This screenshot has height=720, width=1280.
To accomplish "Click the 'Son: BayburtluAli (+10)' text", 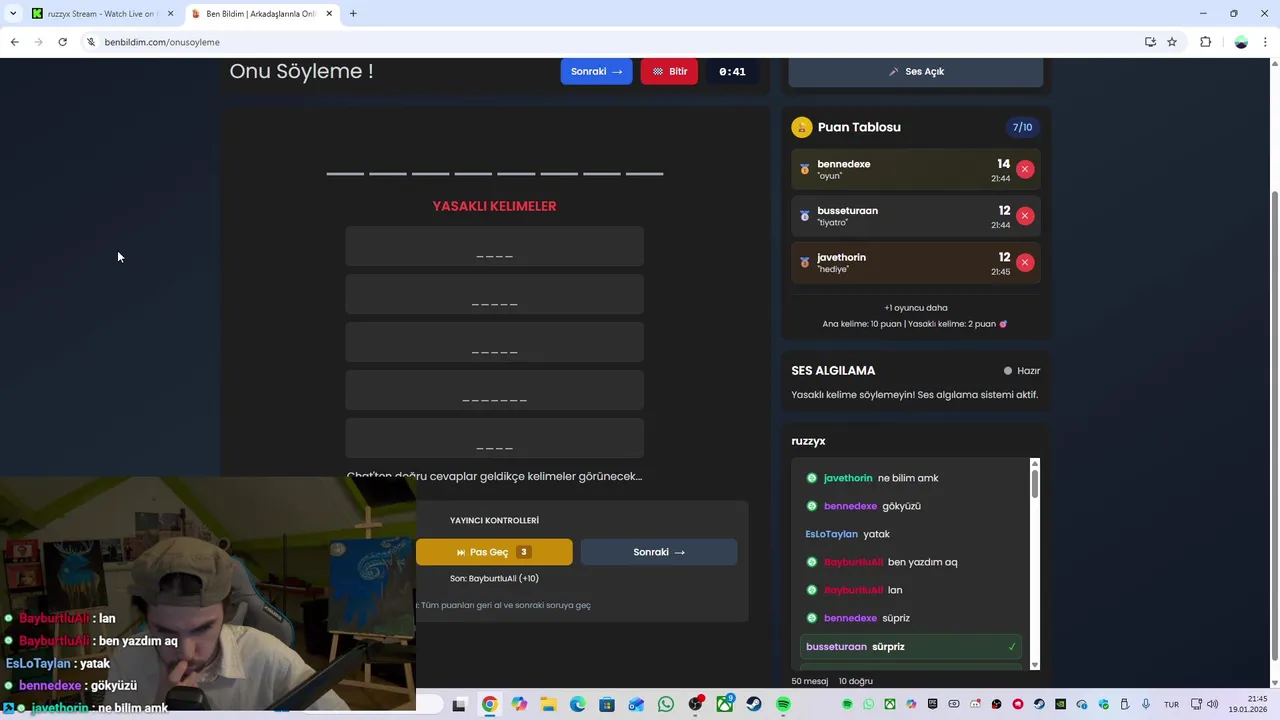I will point(494,579).
